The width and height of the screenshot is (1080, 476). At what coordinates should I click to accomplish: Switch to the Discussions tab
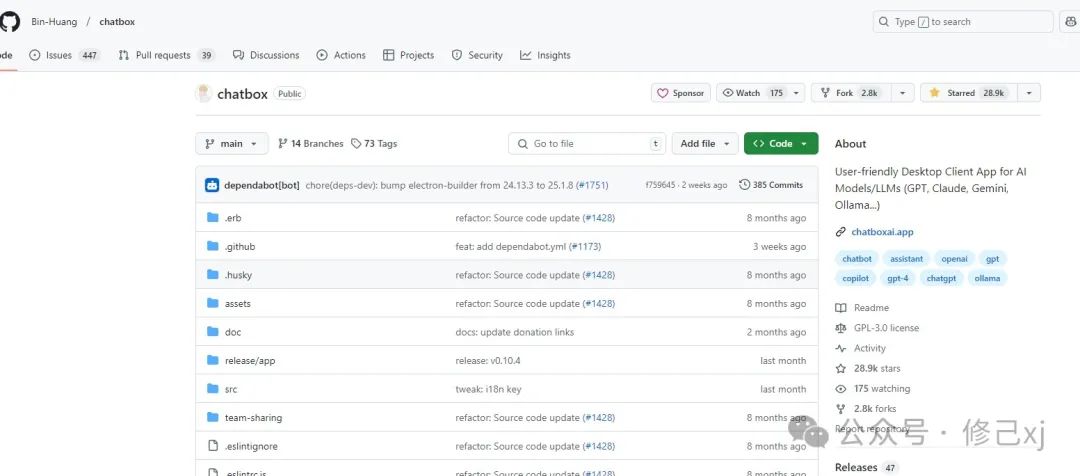tap(266, 55)
